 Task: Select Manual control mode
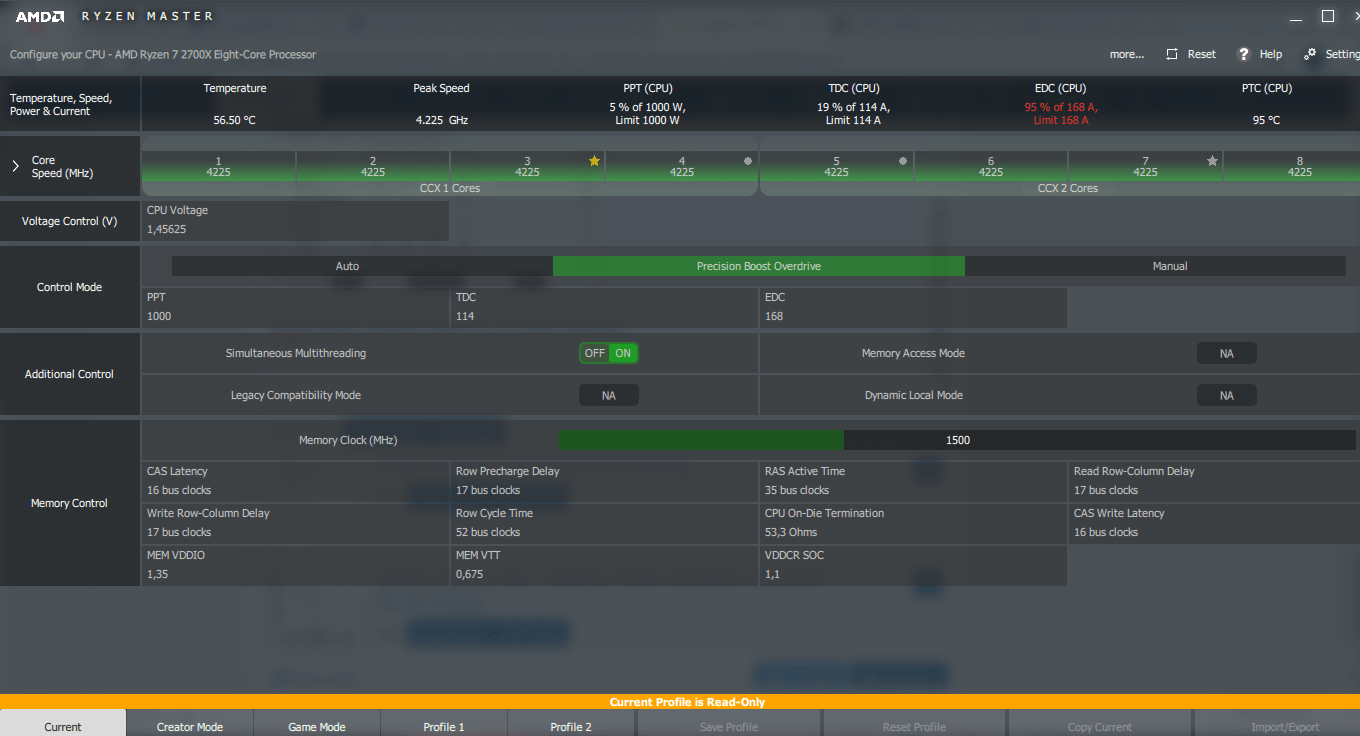point(1155,266)
